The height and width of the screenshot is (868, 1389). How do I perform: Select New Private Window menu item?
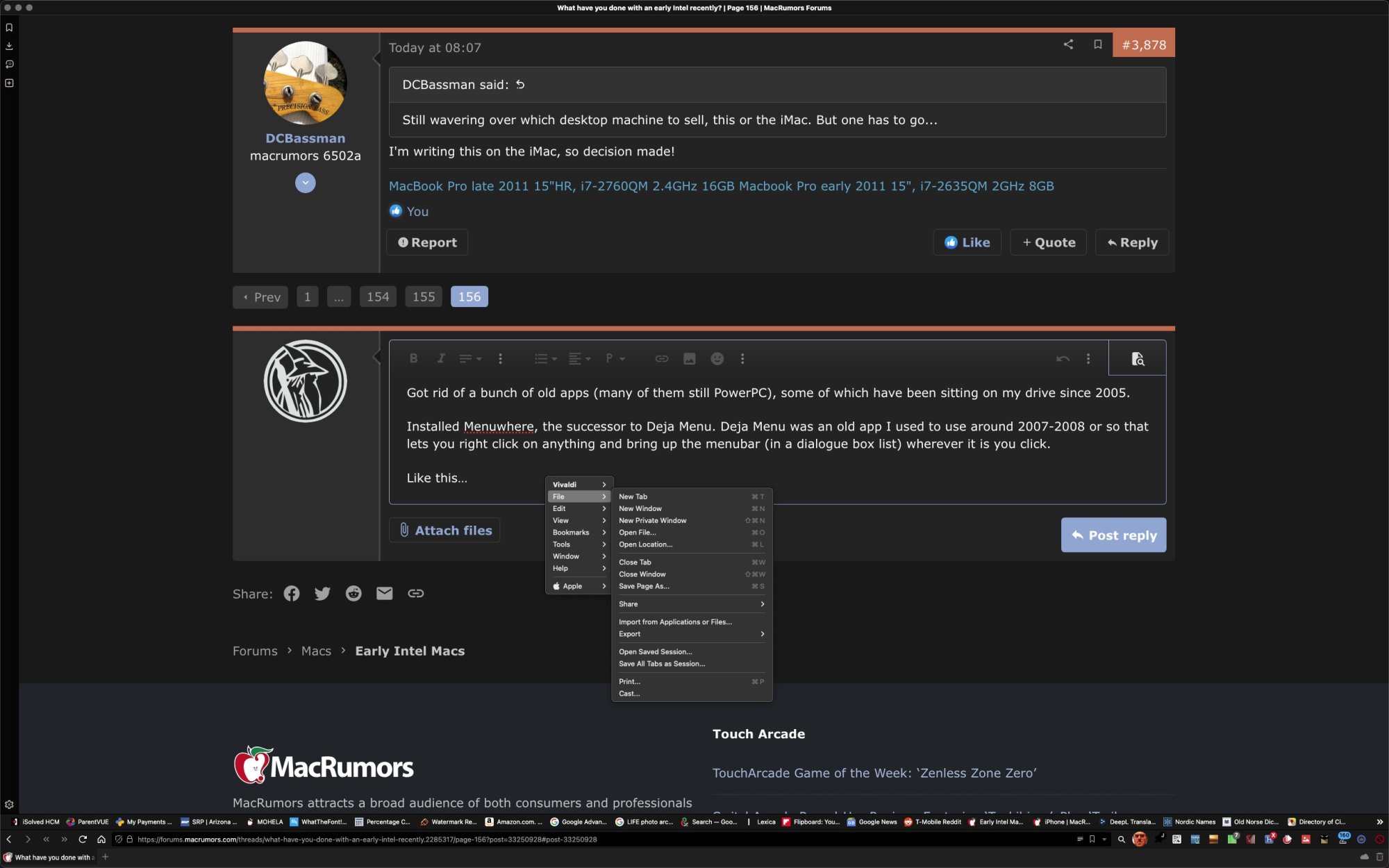653,520
